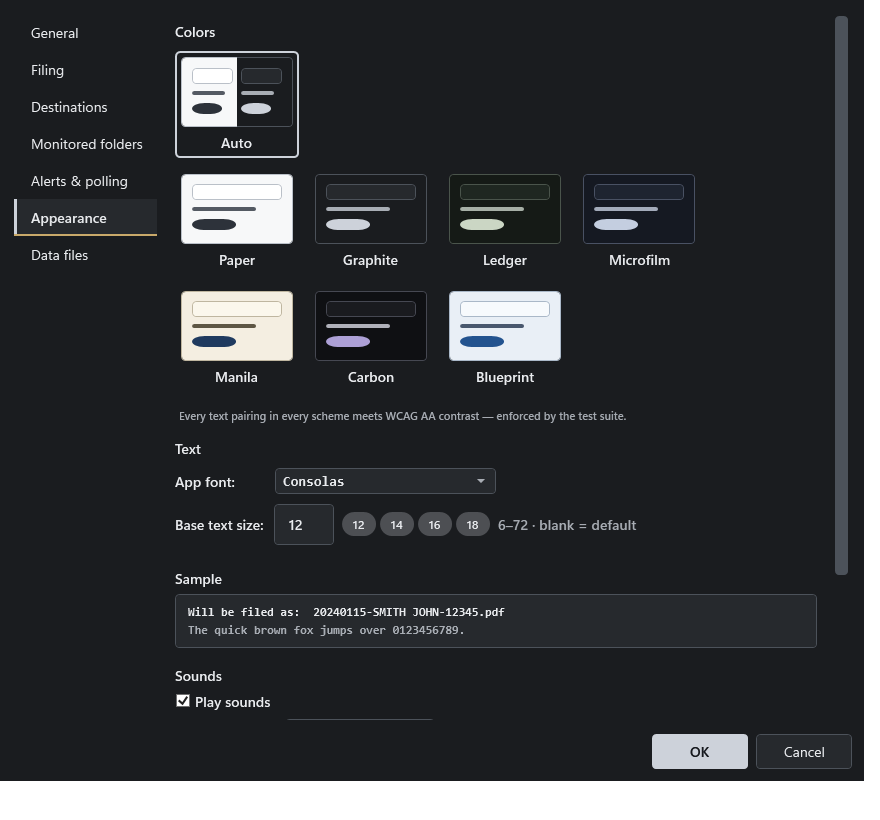The width and height of the screenshot is (880, 820).
Task: Set text size to 18 preset
Action: tap(473, 525)
